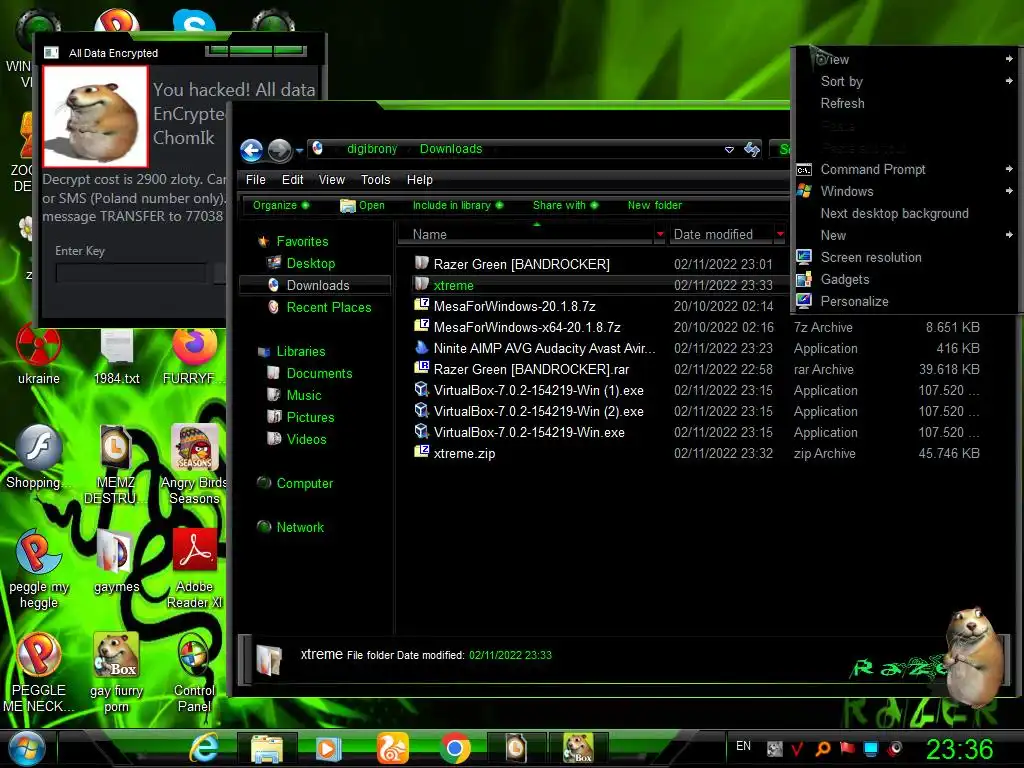Open Control Panel desktop shortcut
The image size is (1024, 768).
click(x=194, y=673)
